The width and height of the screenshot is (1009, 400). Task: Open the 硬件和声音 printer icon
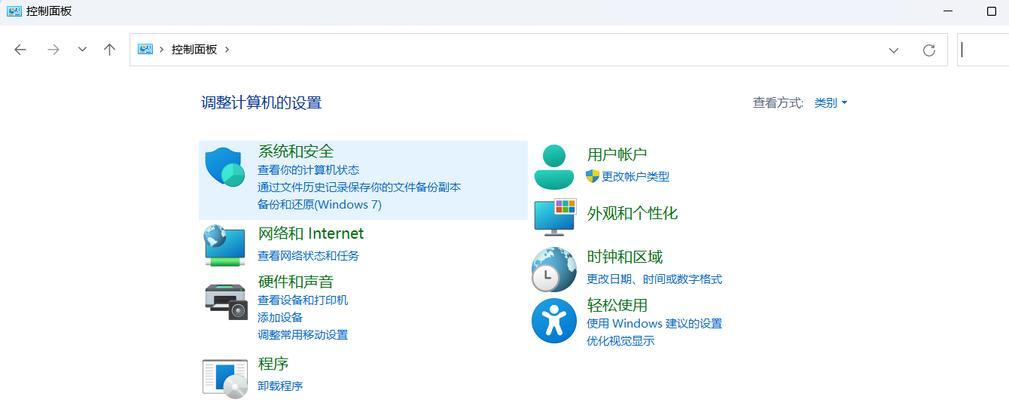[226, 301]
